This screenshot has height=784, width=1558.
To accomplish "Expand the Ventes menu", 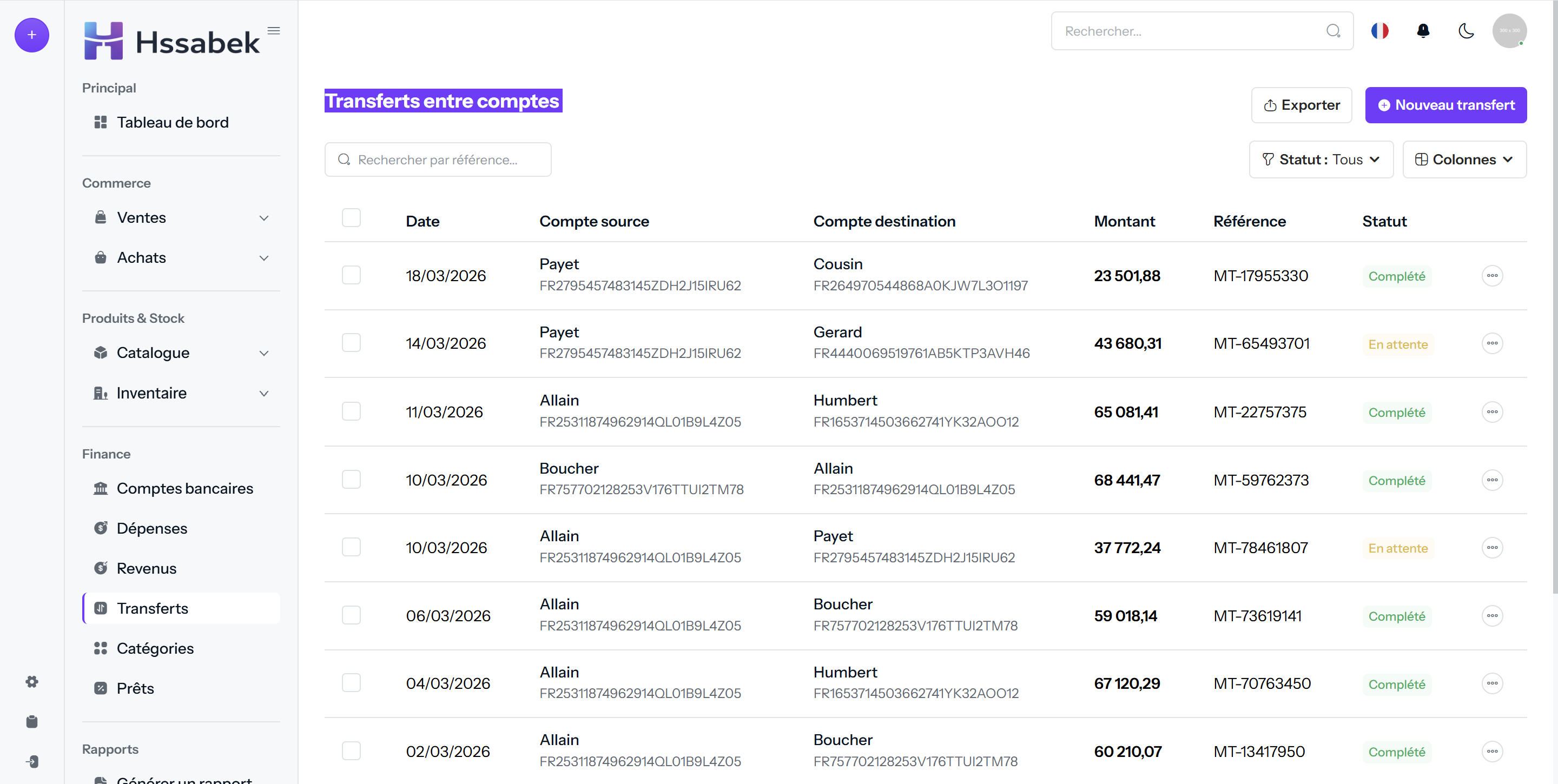I will [x=181, y=218].
